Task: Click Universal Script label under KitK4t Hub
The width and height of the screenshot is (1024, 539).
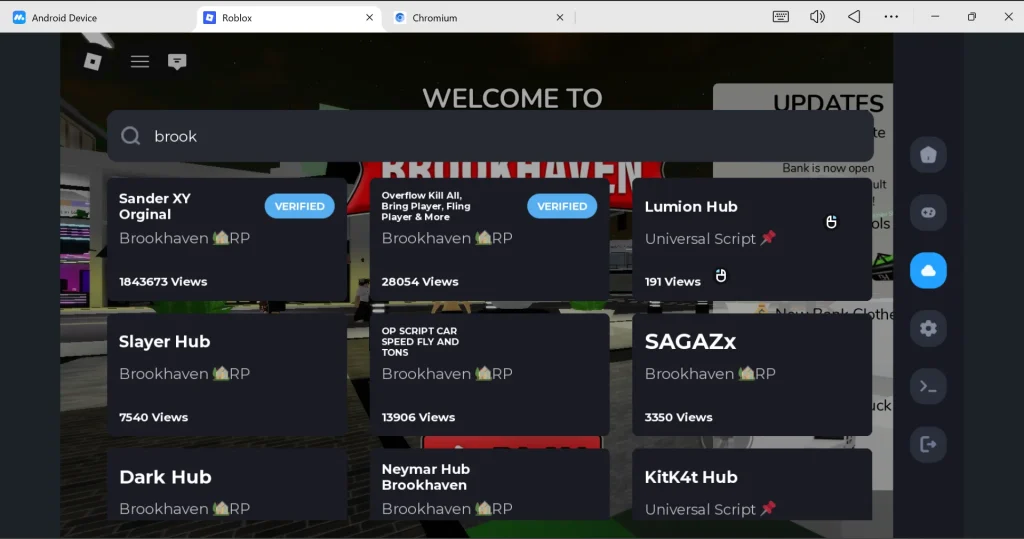Action: click(710, 509)
